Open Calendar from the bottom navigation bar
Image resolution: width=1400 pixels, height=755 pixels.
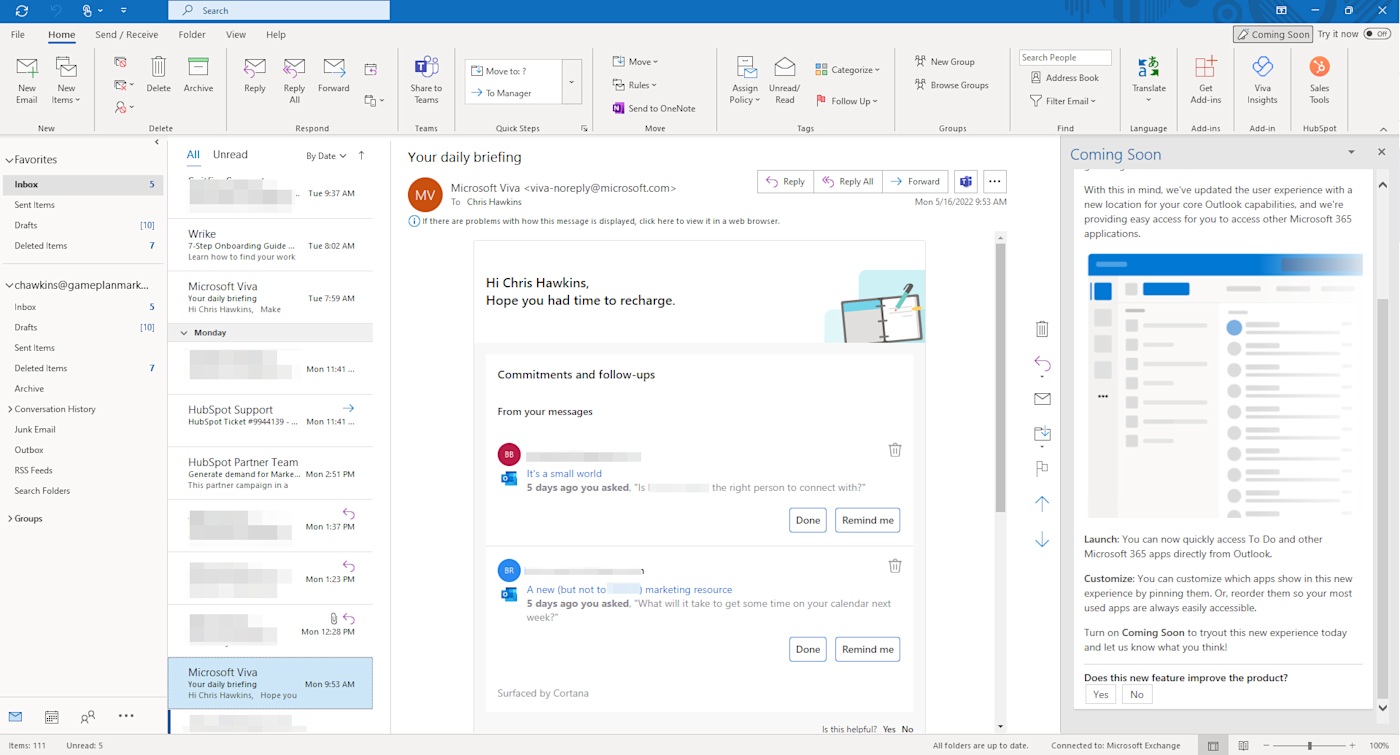coord(52,717)
